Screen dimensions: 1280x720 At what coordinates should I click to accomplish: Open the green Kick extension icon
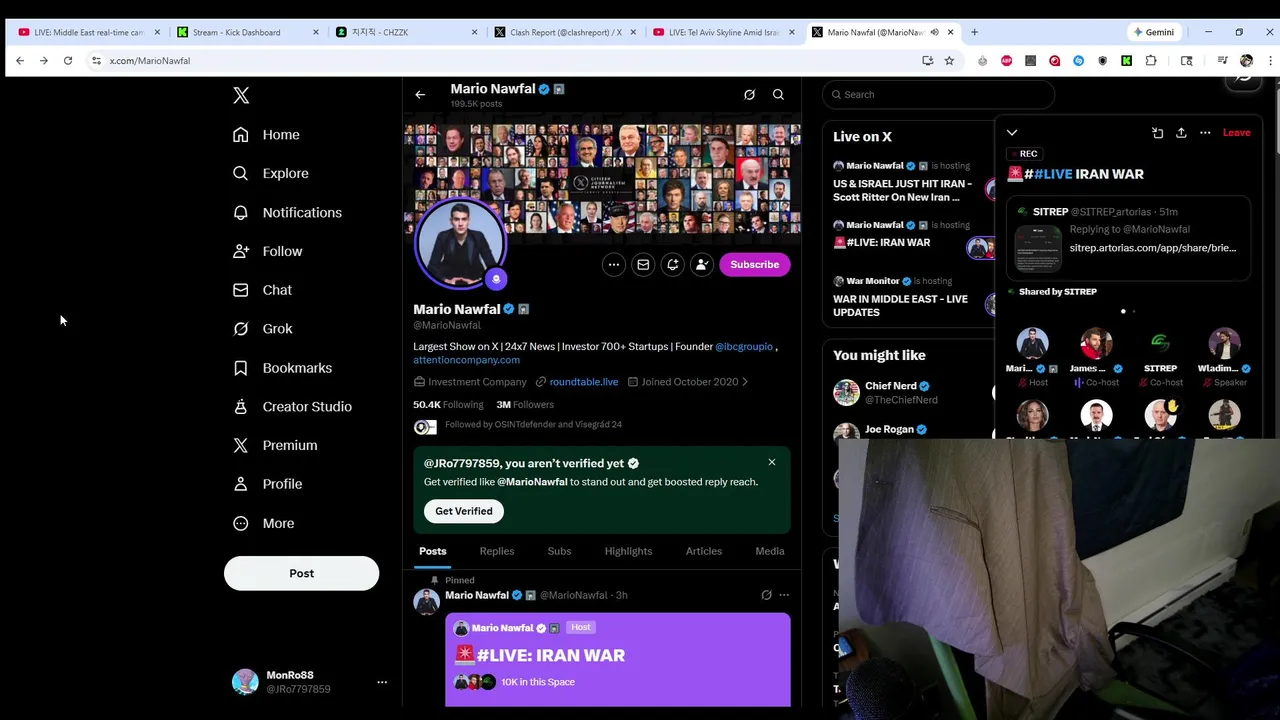[1126, 61]
